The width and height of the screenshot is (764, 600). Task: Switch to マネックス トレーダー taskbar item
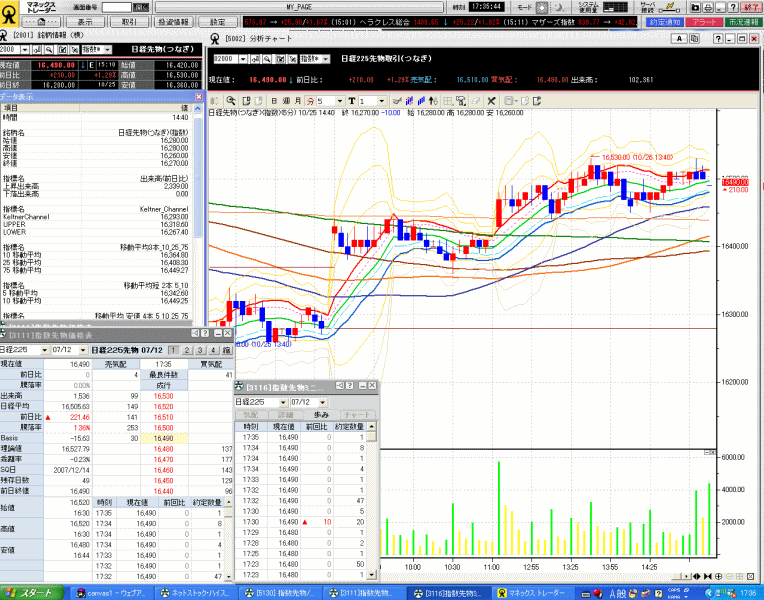pyautogui.click(x=531, y=593)
